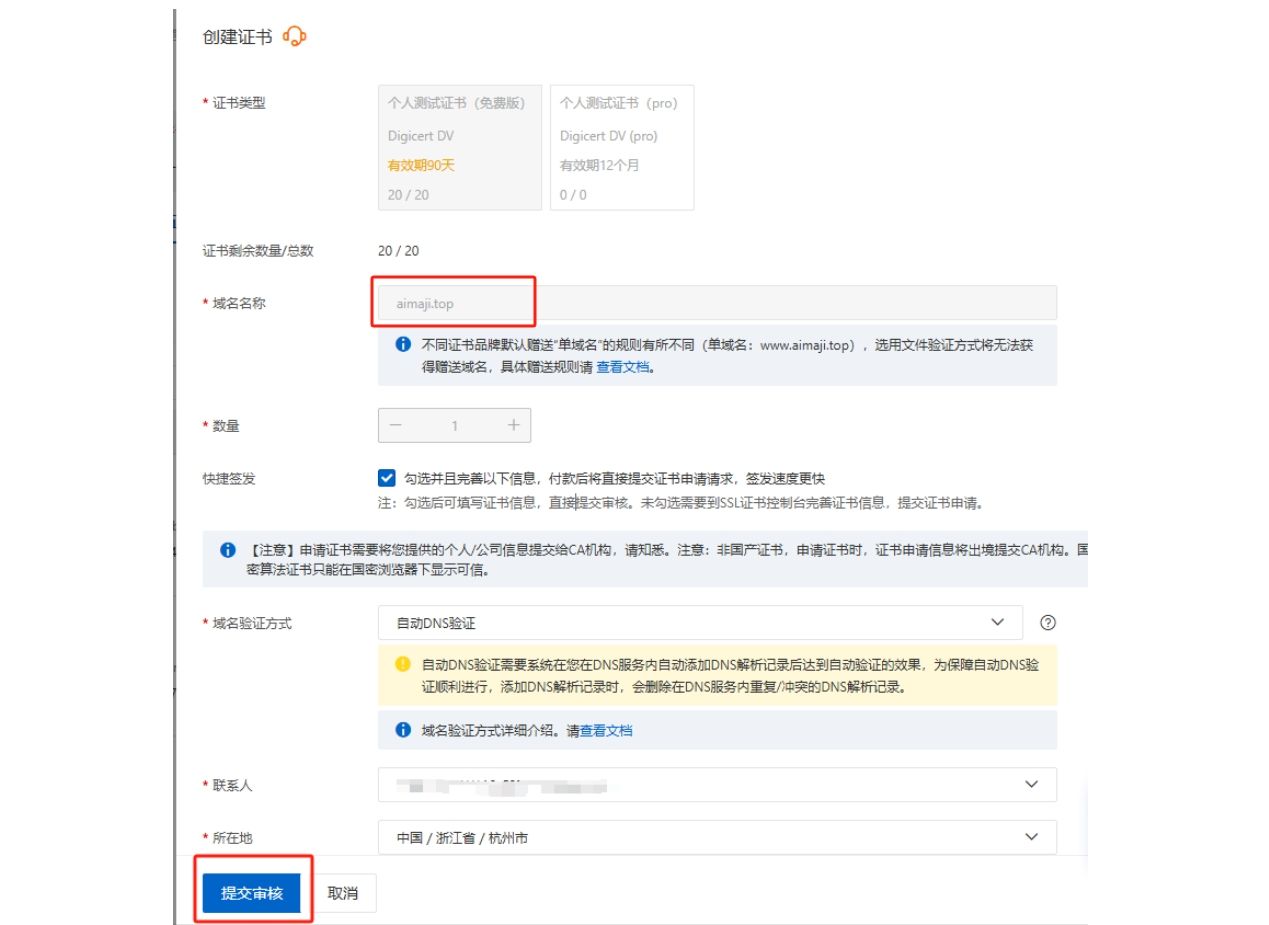This screenshot has width=1269, height=925.
Task: Open the 查看文档 link under domain name
Action: coord(624,367)
